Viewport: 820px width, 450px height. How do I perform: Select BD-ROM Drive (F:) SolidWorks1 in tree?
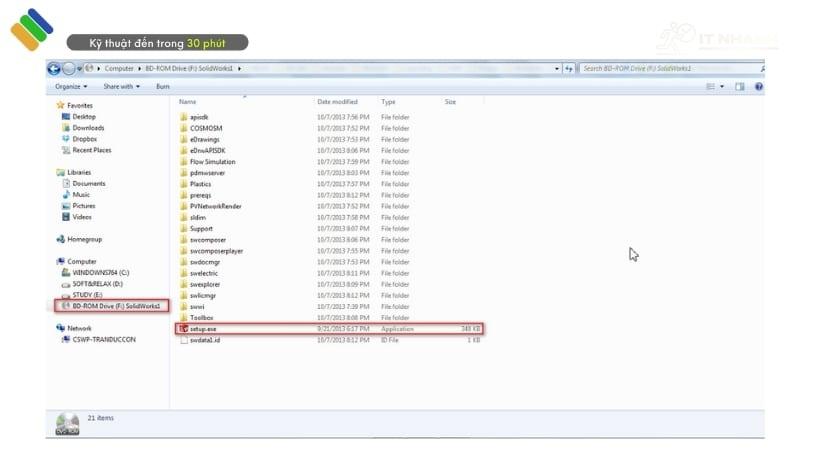pyautogui.click(x=116, y=306)
